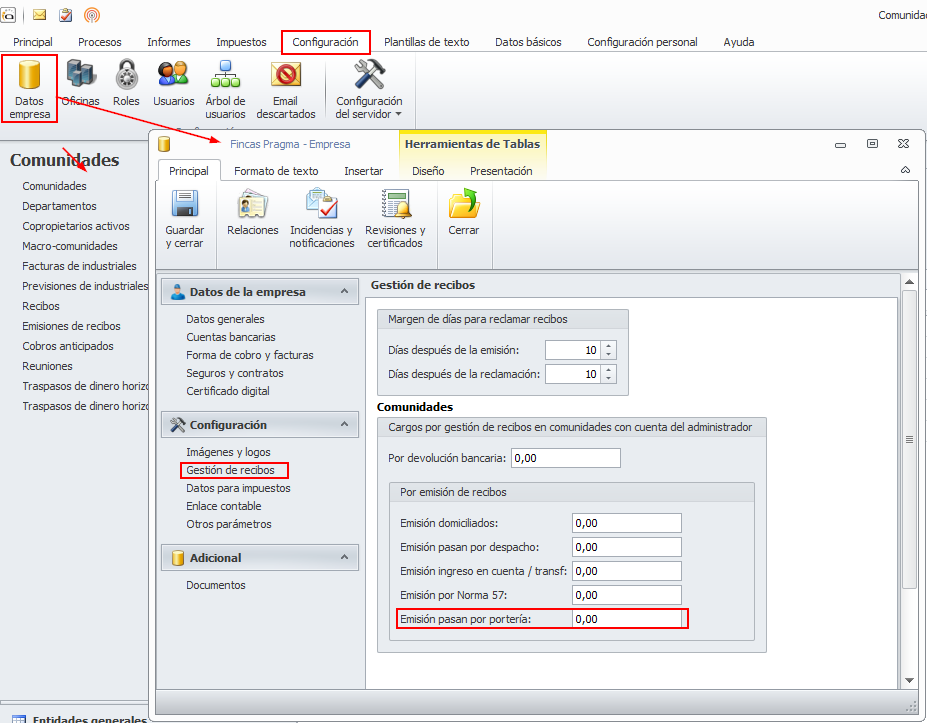The width and height of the screenshot is (927, 723).
Task: Select Documentos under Adicional
Action: [x=216, y=585]
